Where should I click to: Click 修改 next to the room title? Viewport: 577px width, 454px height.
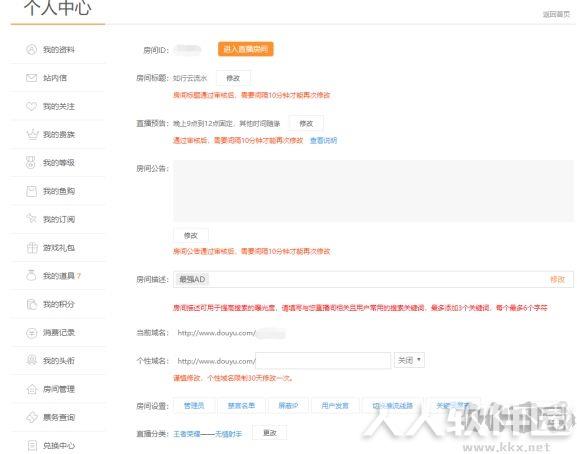click(233, 78)
